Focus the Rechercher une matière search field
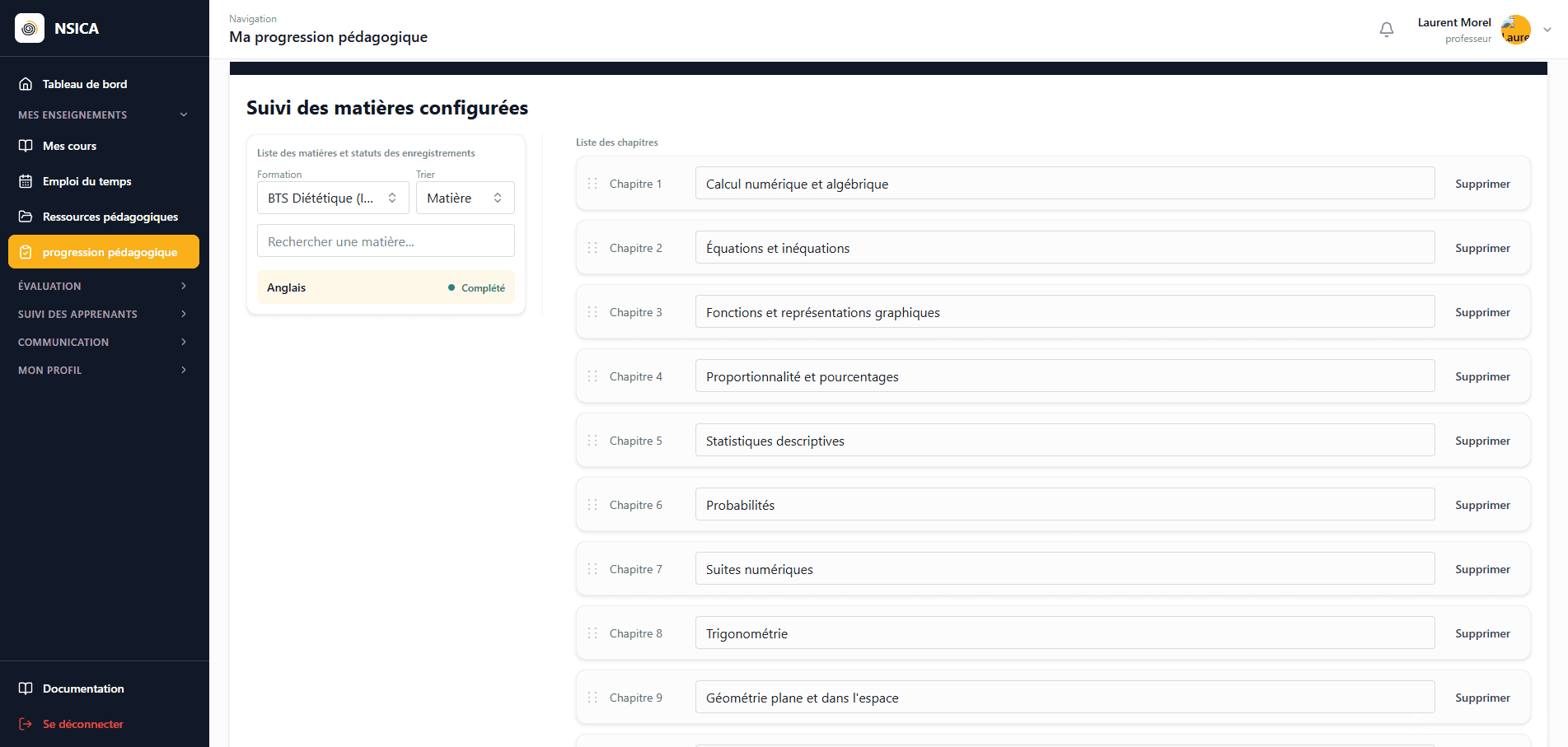The width and height of the screenshot is (1568, 747). [386, 241]
